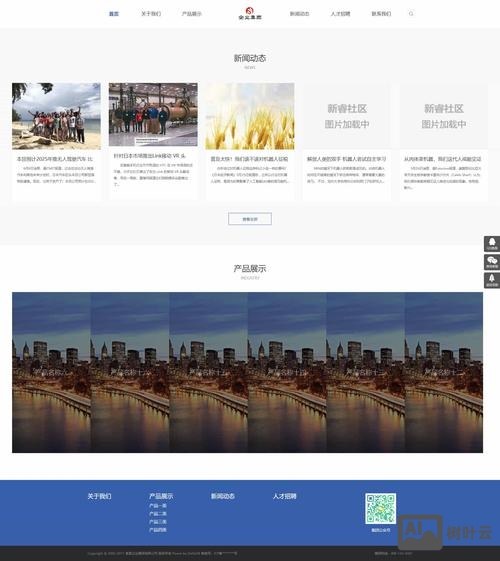Open news headline about 2025年 无人驾驶汽车
Image resolution: width=500 pixels, height=561 pixels.
(55, 159)
